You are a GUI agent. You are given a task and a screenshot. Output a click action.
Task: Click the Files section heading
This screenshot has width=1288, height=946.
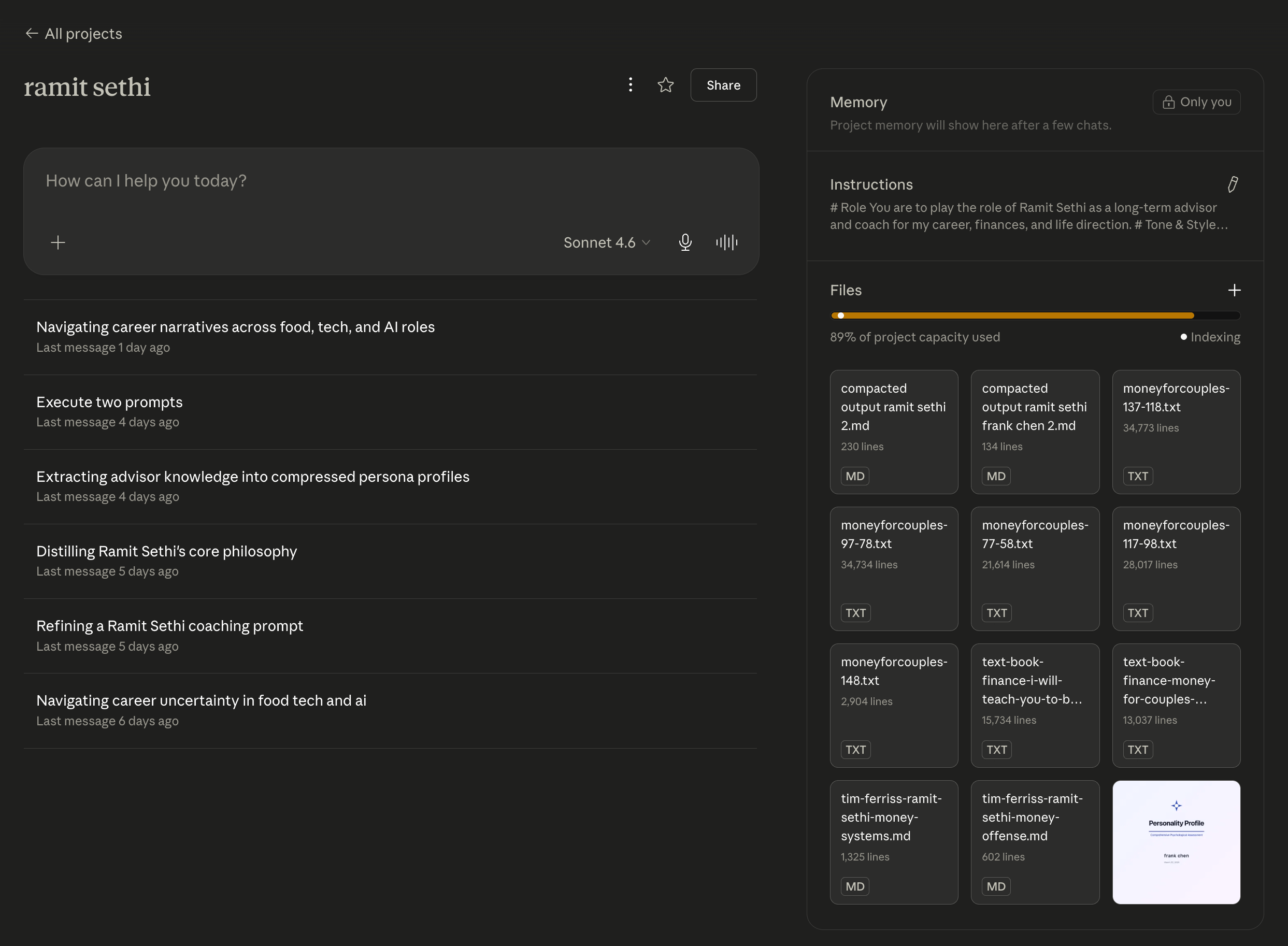[846, 290]
